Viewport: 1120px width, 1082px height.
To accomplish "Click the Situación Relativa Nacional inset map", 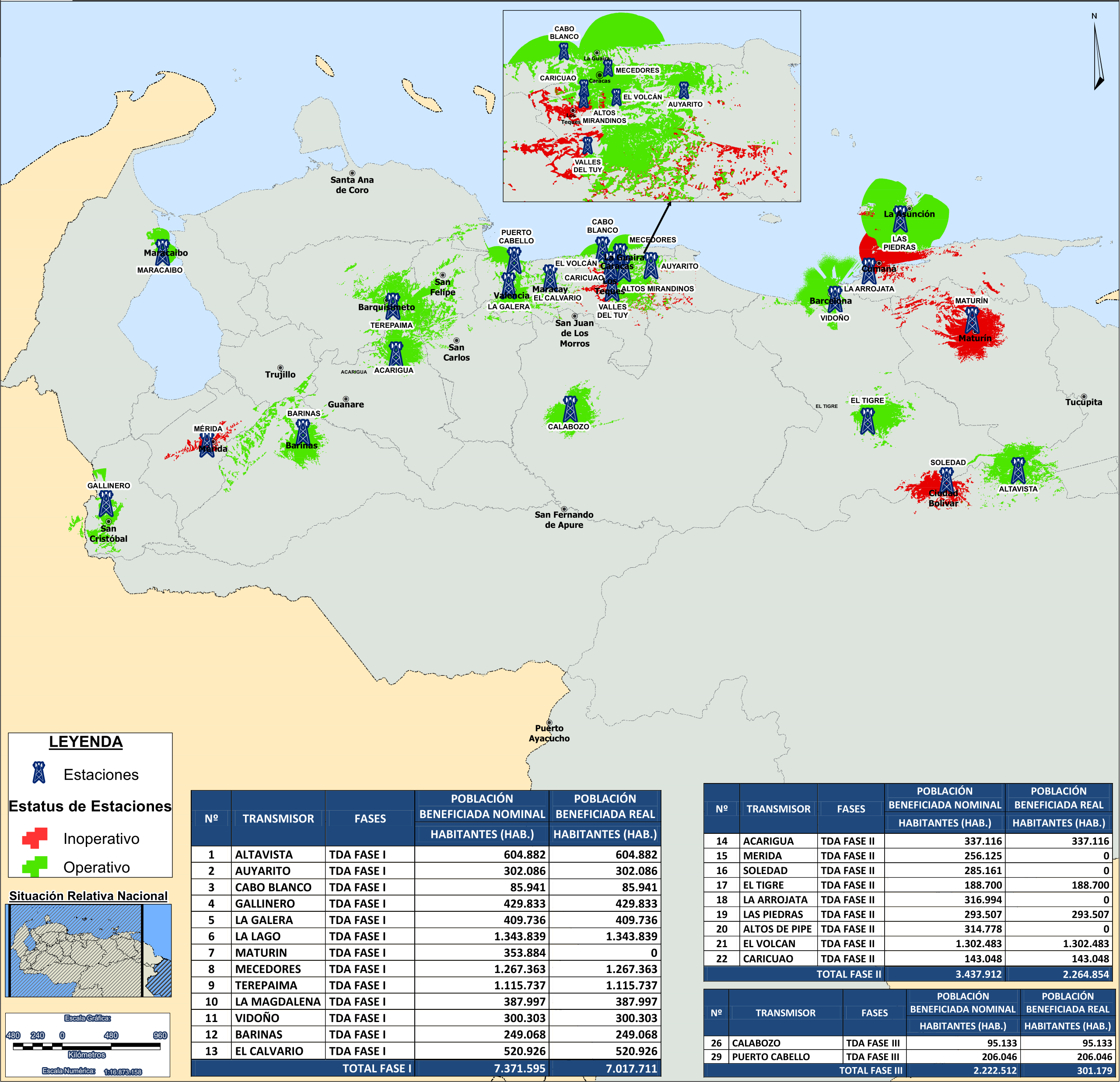I will [88, 950].
